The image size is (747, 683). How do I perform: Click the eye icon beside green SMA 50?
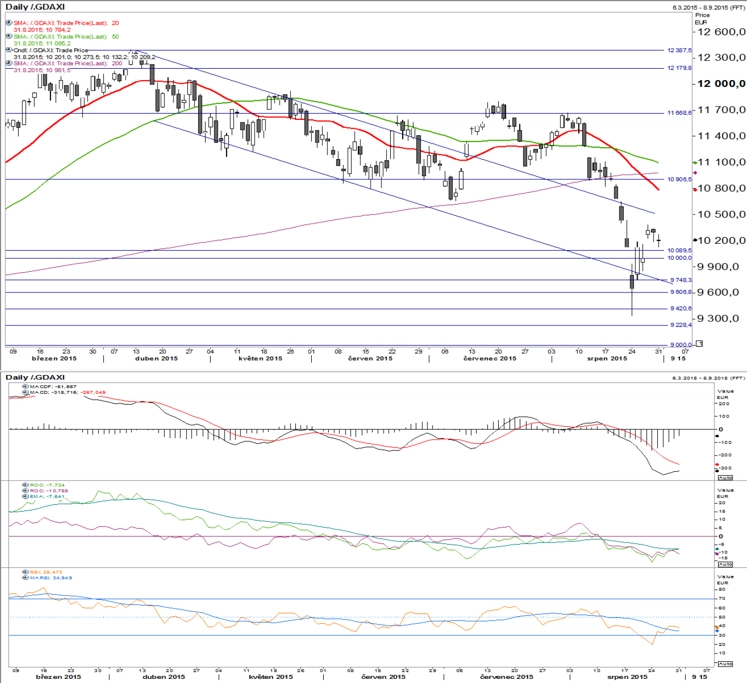pos(9,37)
